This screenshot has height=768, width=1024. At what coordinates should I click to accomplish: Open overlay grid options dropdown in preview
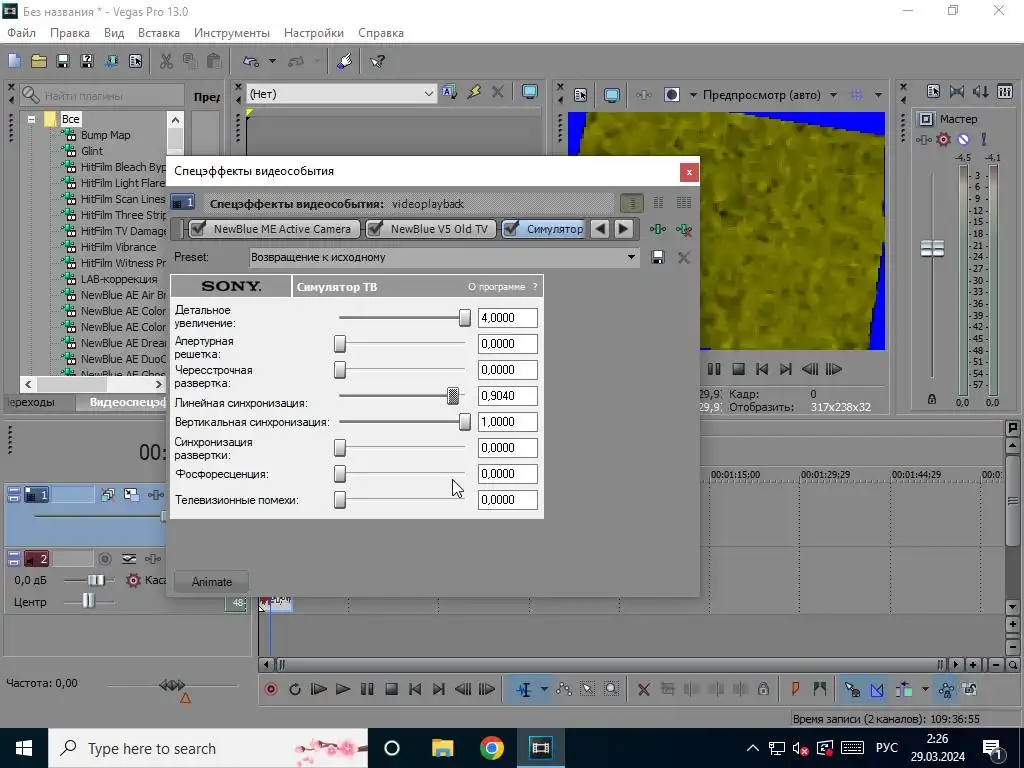click(x=878, y=95)
